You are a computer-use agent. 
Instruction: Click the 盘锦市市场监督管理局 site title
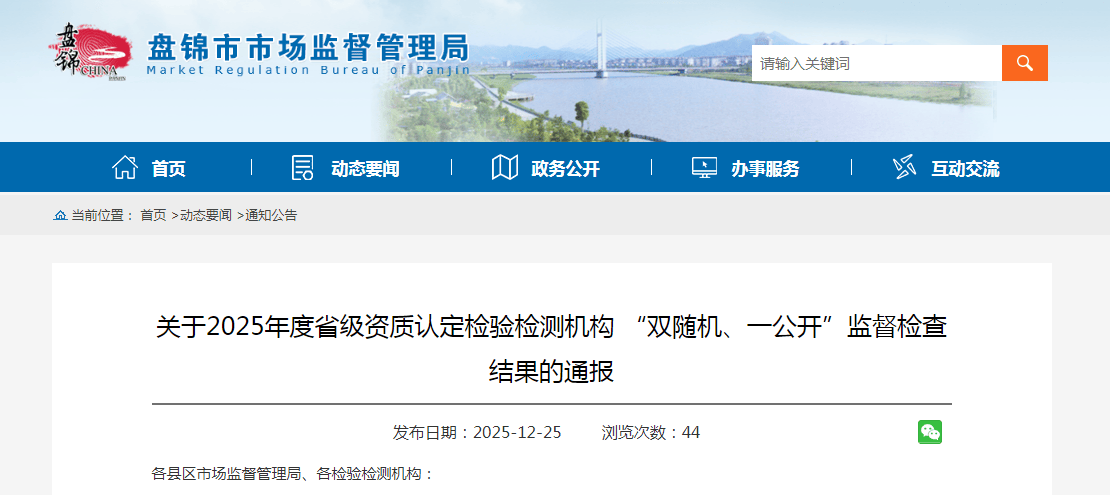[x=307, y=47]
